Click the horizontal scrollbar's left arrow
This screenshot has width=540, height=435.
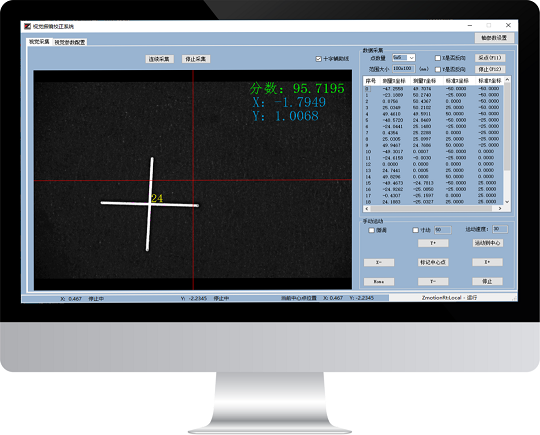coord(367,208)
